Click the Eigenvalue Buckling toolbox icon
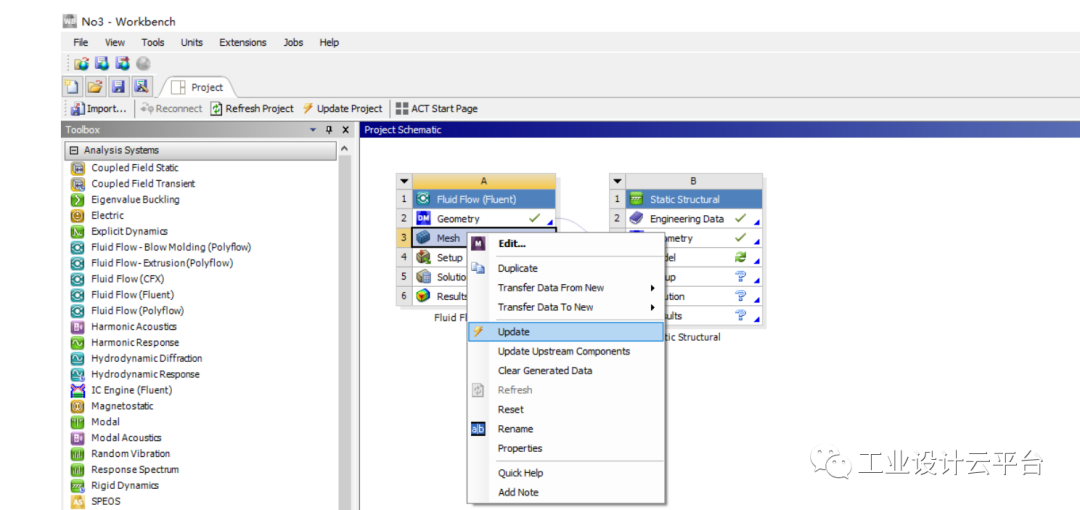1080x510 pixels. tap(78, 199)
